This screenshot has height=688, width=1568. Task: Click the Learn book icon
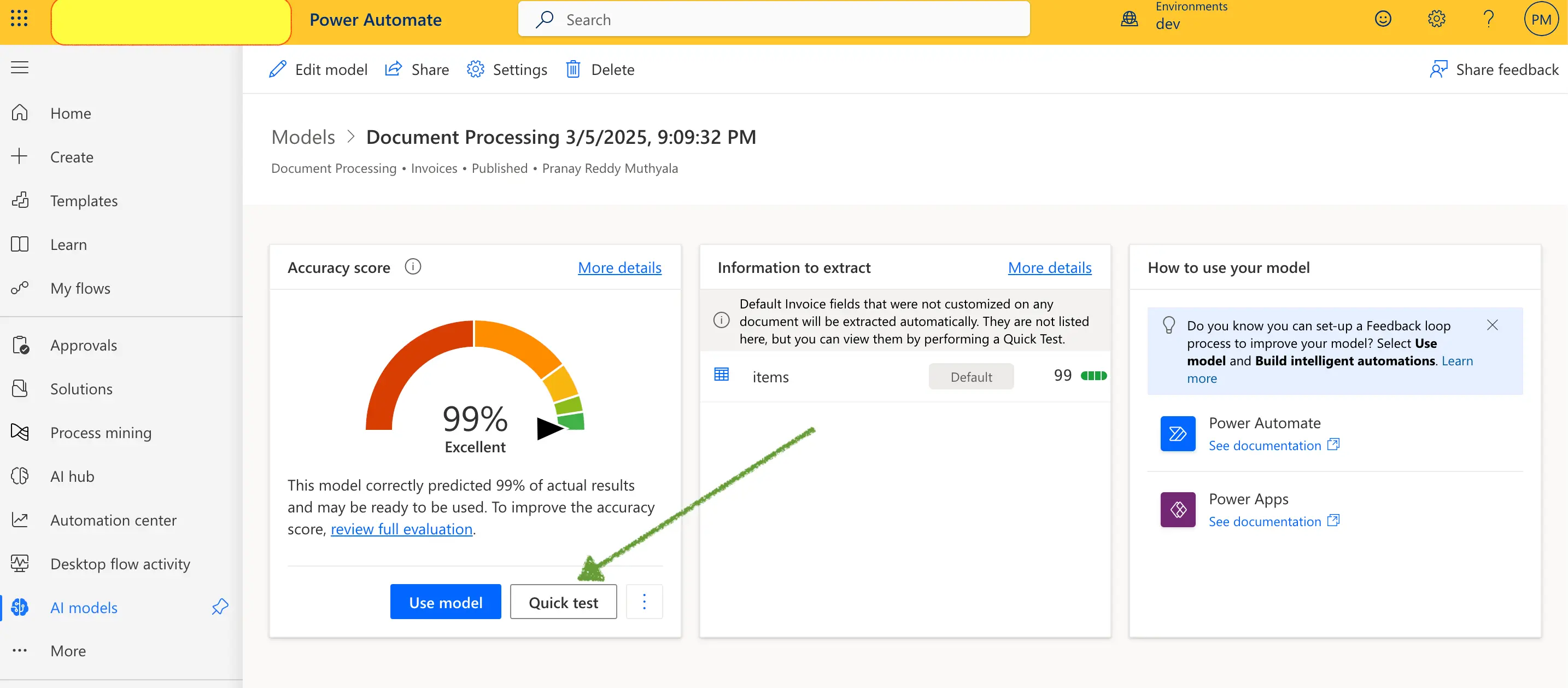click(x=20, y=245)
